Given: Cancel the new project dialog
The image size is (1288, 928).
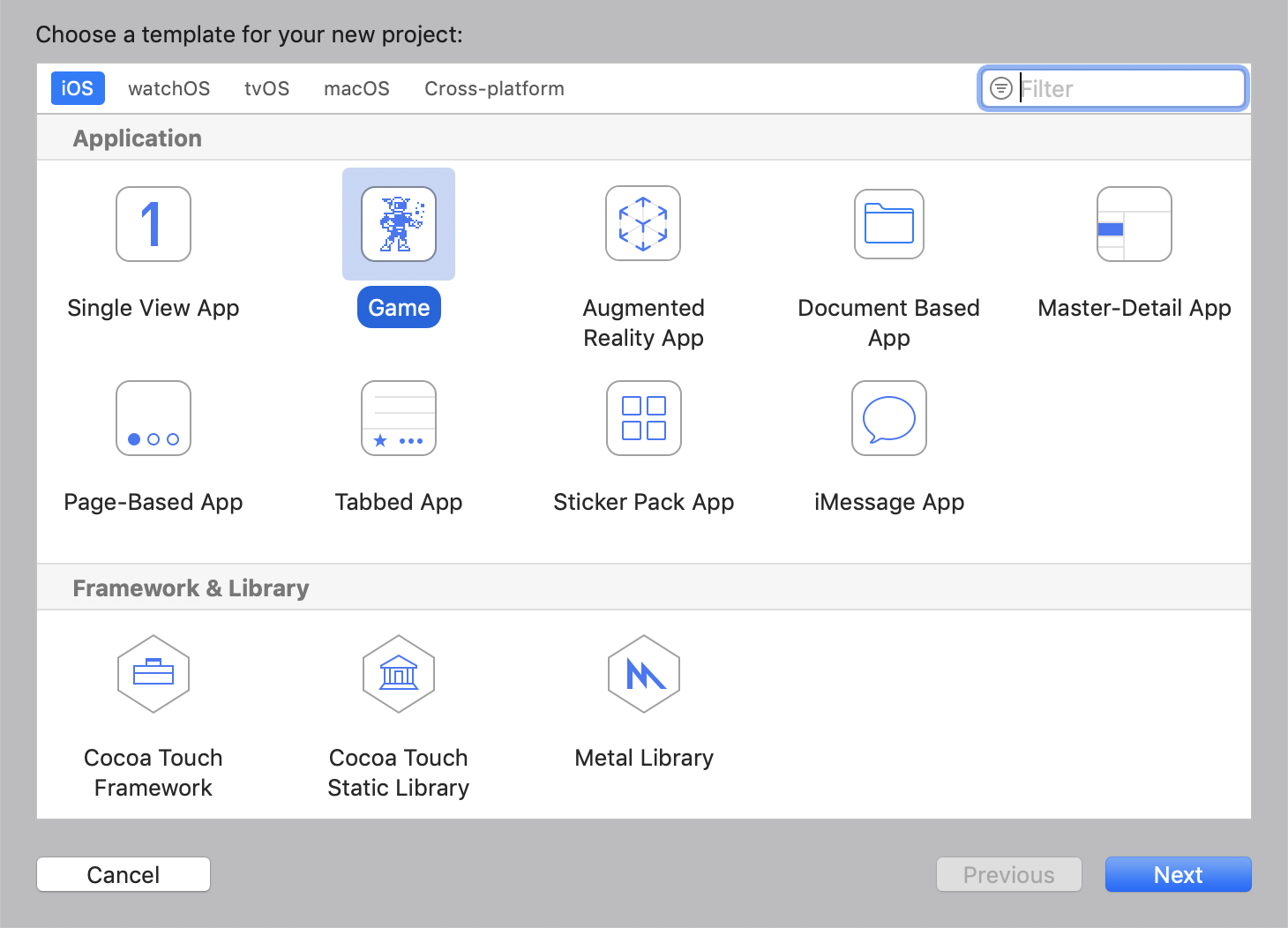Looking at the screenshot, I should (x=123, y=874).
